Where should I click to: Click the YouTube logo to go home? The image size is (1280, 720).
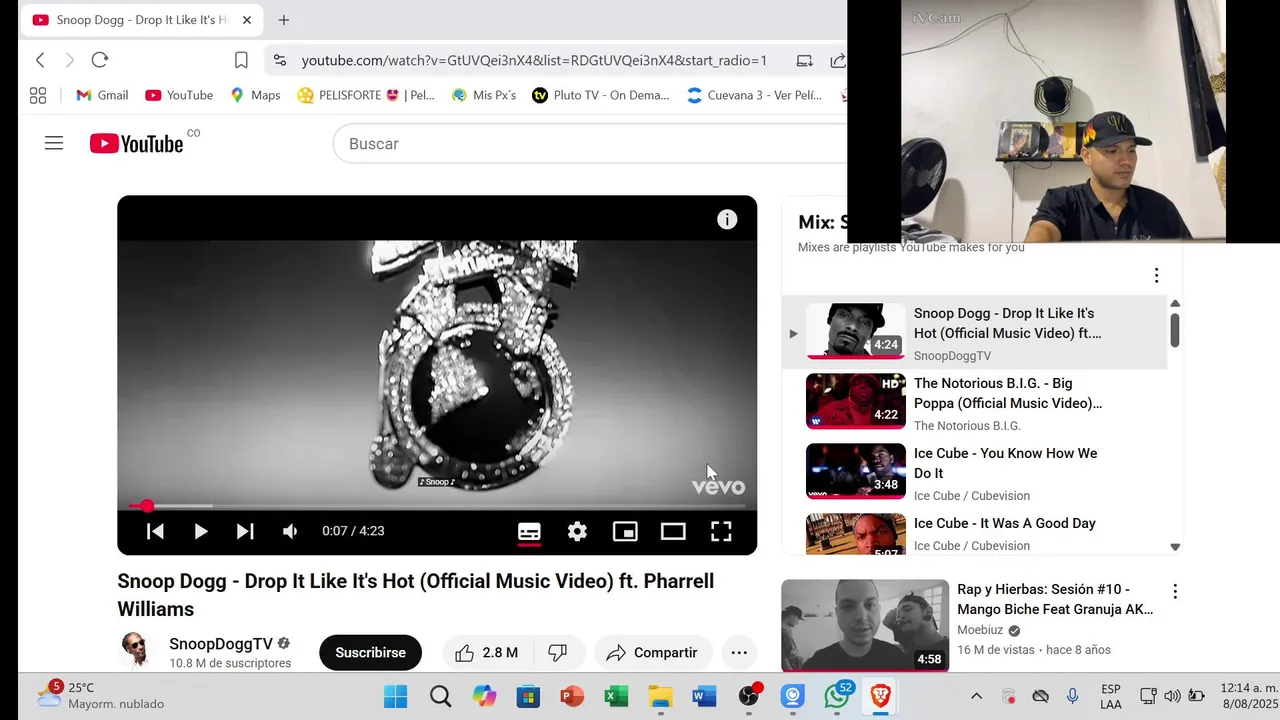click(137, 144)
